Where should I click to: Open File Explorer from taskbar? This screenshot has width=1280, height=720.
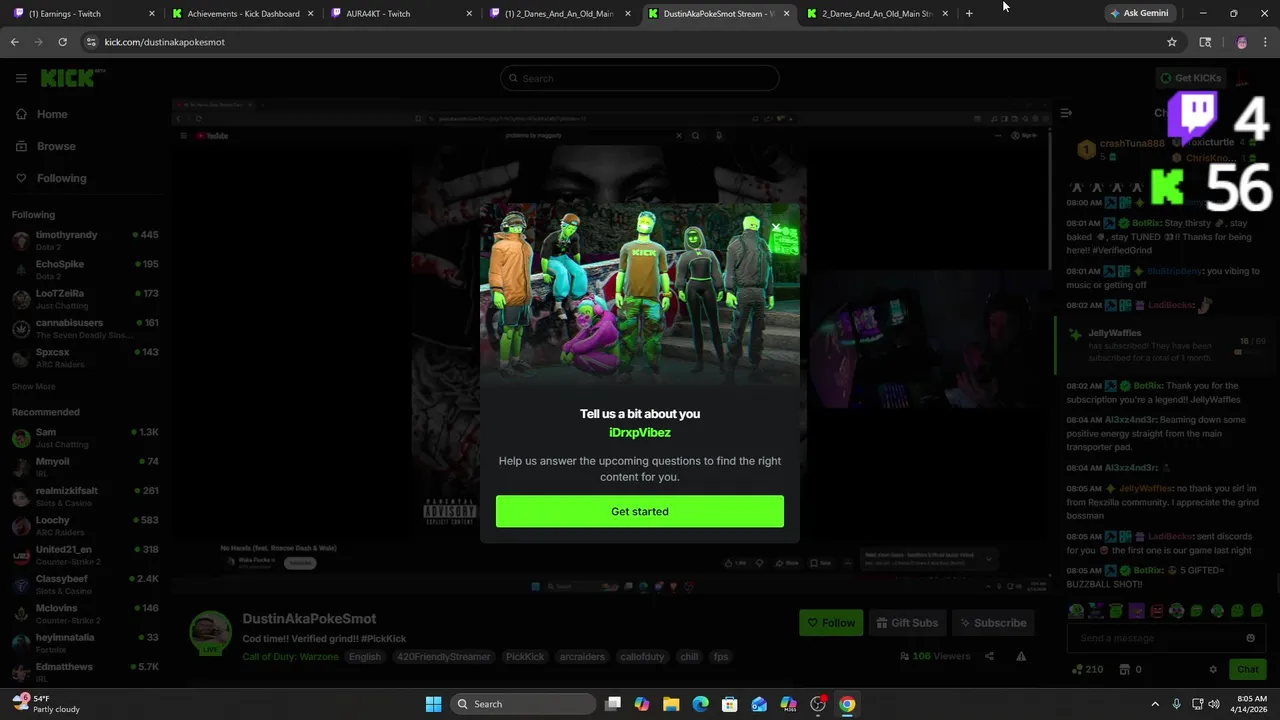coord(671,704)
